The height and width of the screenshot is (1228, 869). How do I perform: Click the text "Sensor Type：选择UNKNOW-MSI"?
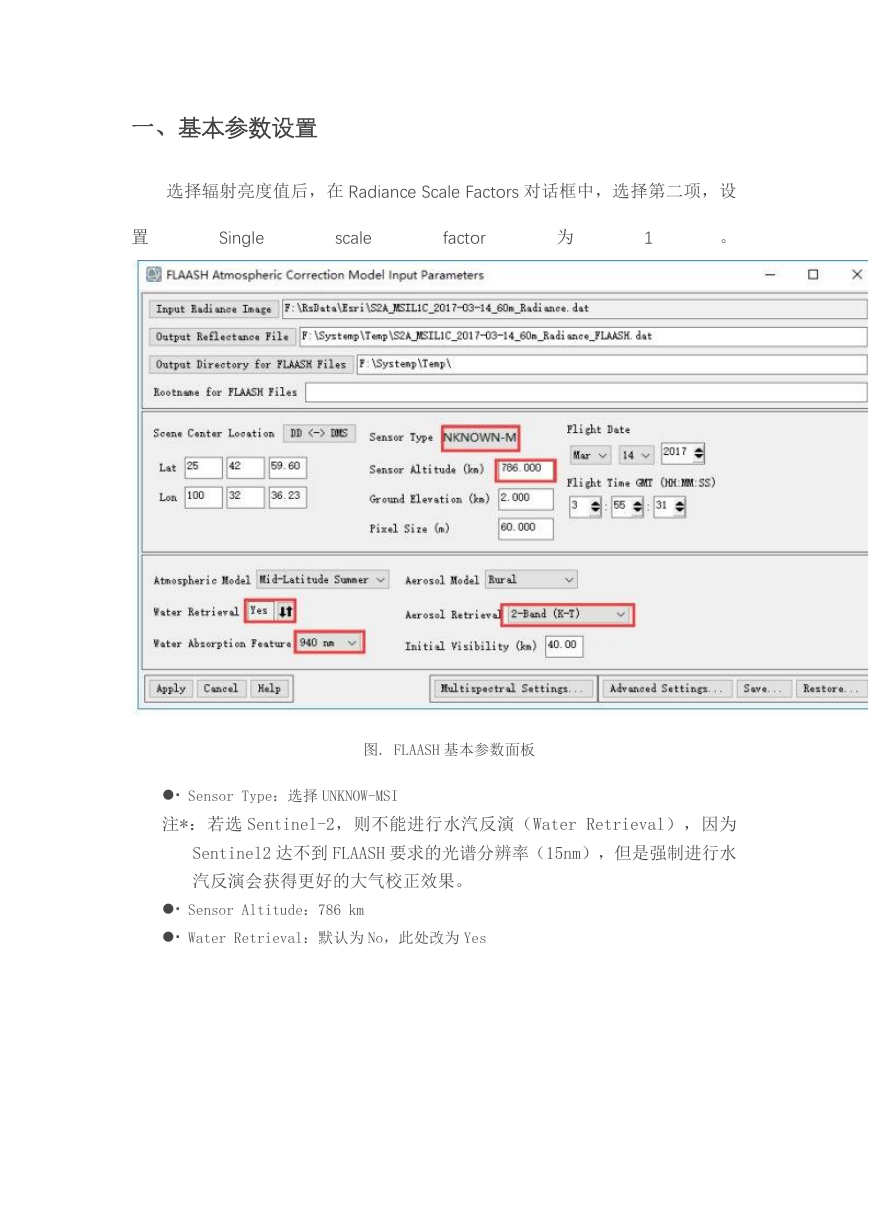[x=293, y=796]
